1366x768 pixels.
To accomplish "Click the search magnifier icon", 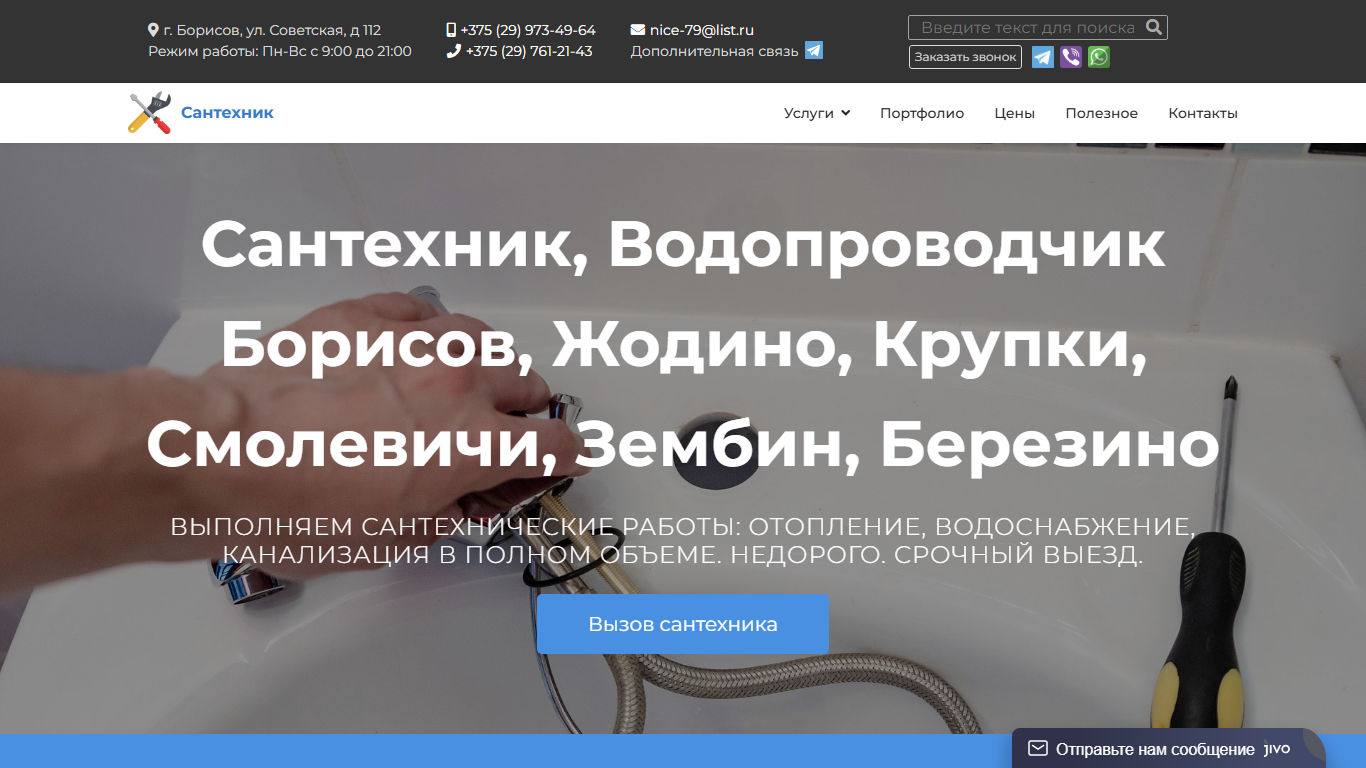I will pyautogui.click(x=1153, y=28).
